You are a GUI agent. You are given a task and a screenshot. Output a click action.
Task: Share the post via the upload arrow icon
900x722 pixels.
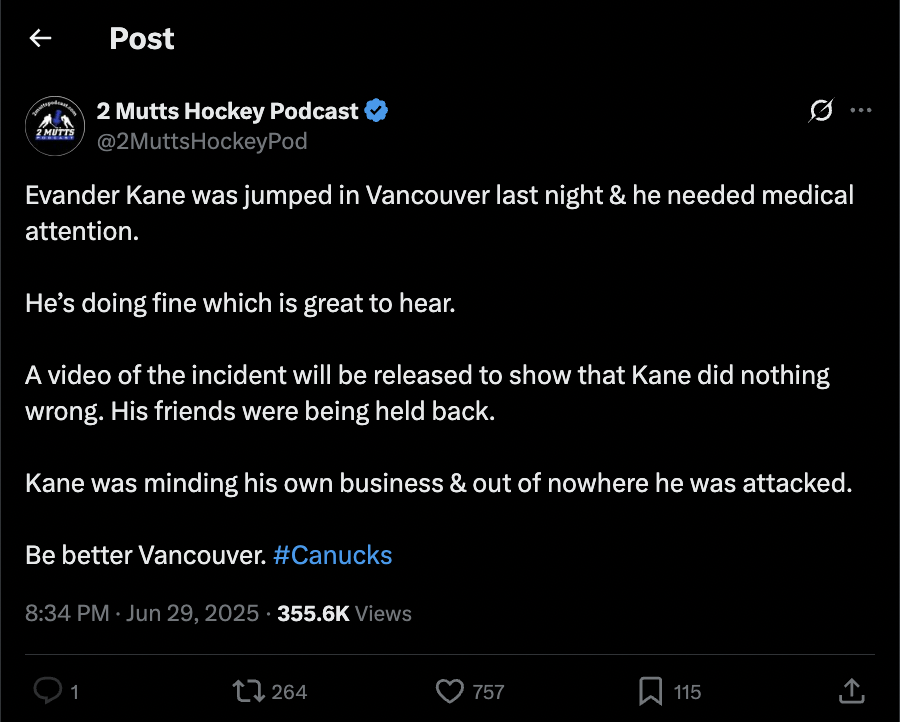852,690
